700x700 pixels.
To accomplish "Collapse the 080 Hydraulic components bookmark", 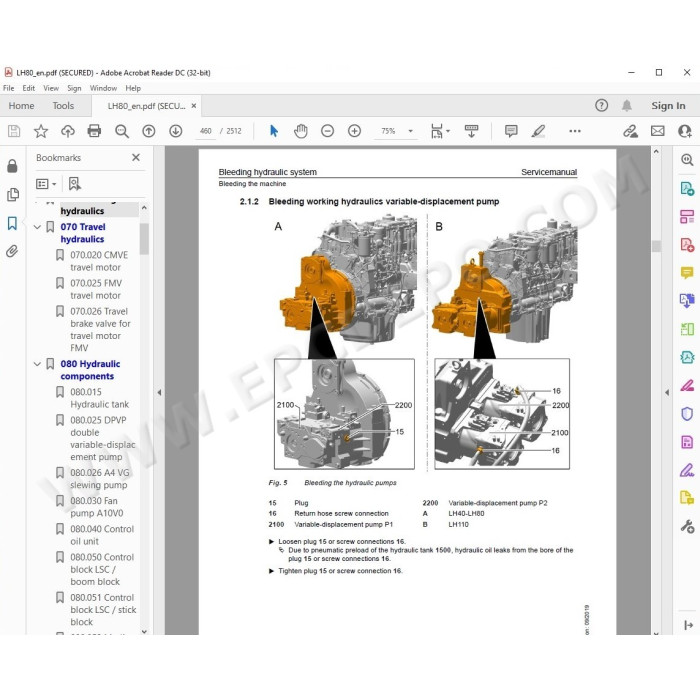I will pos(38,364).
